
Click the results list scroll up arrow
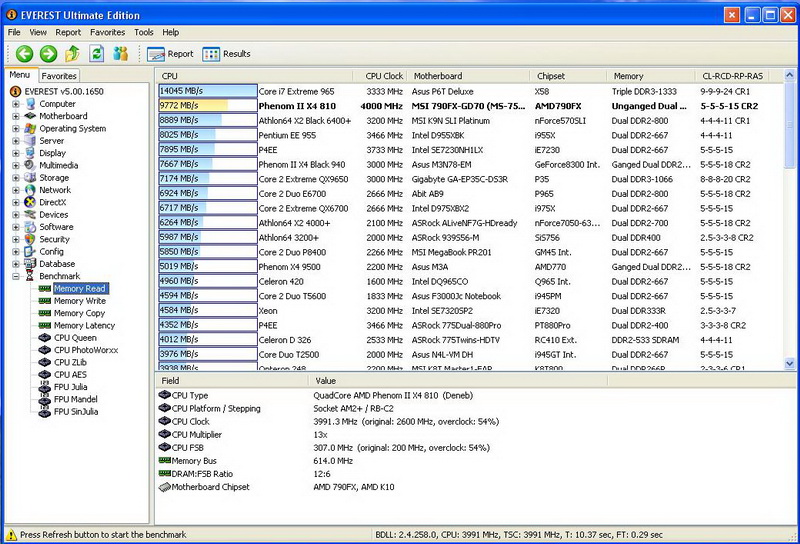789,76
